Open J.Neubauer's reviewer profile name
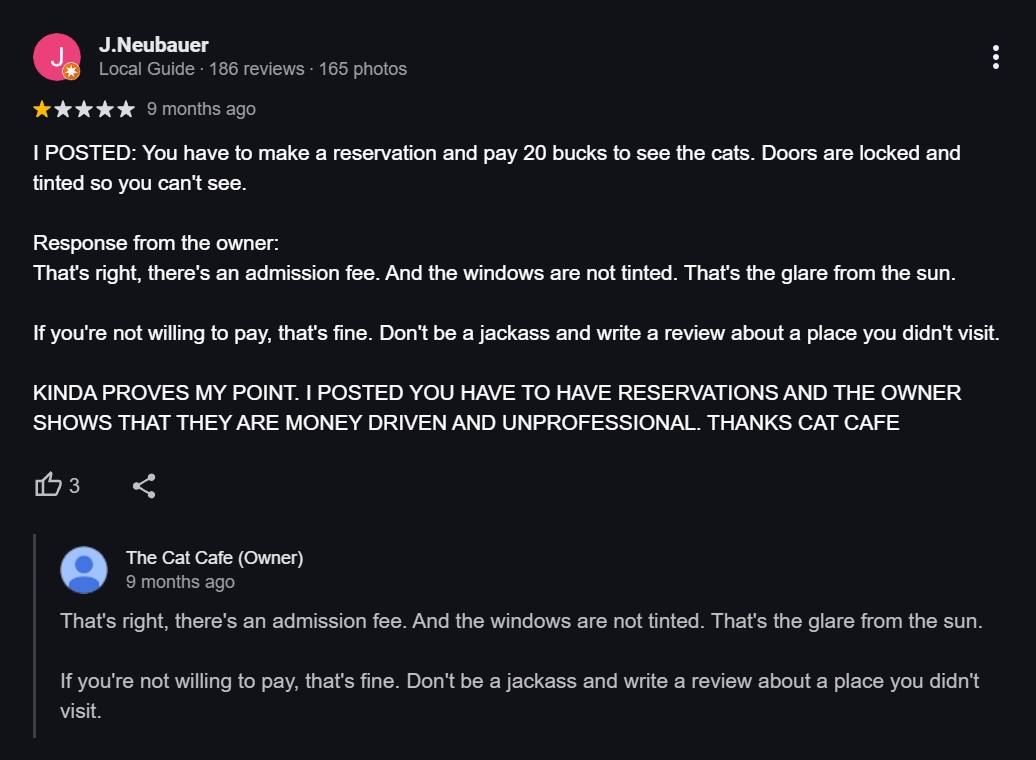This screenshot has height=760, width=1036. tap(154, 44)
